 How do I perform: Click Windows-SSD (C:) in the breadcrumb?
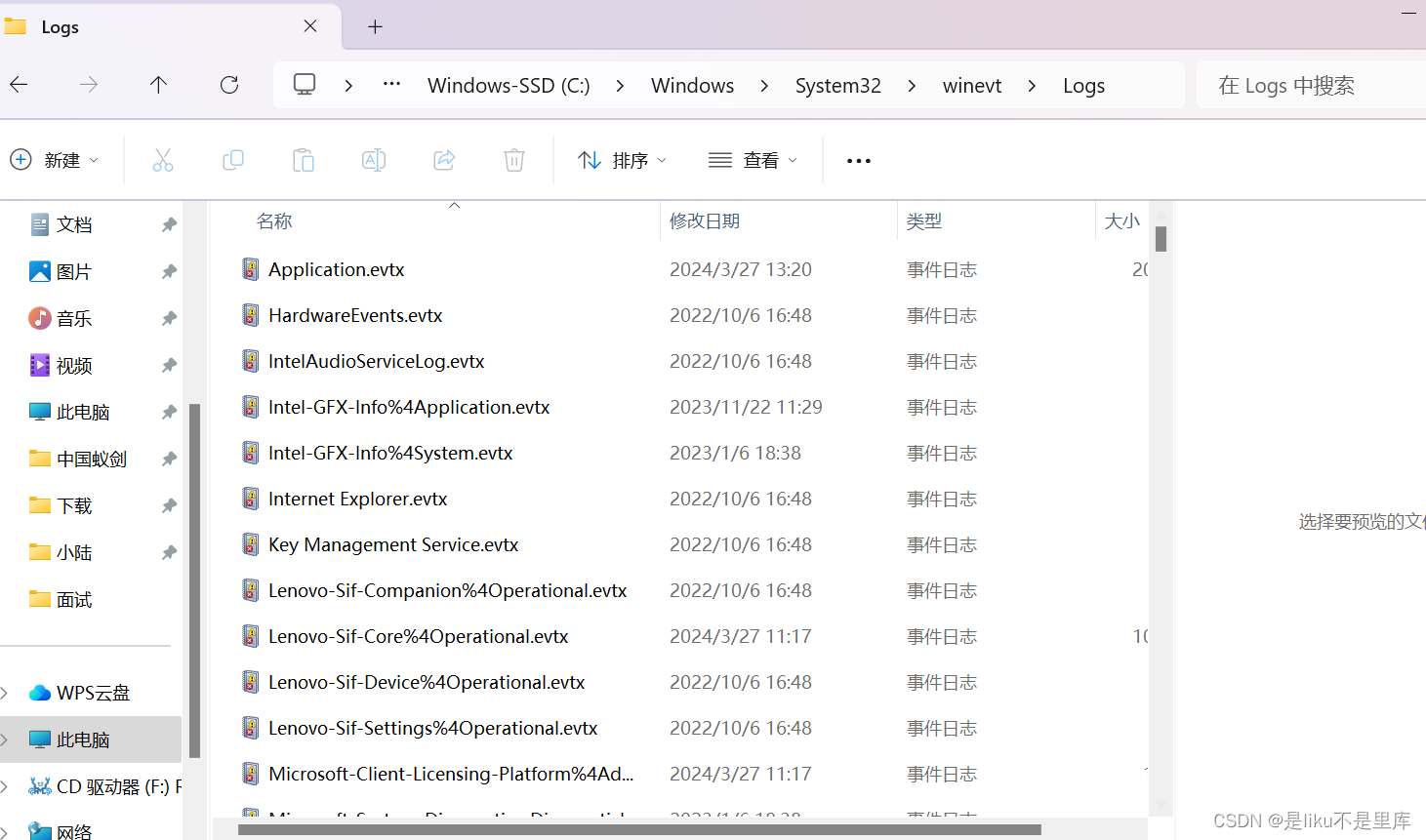(x=509, y=86)
